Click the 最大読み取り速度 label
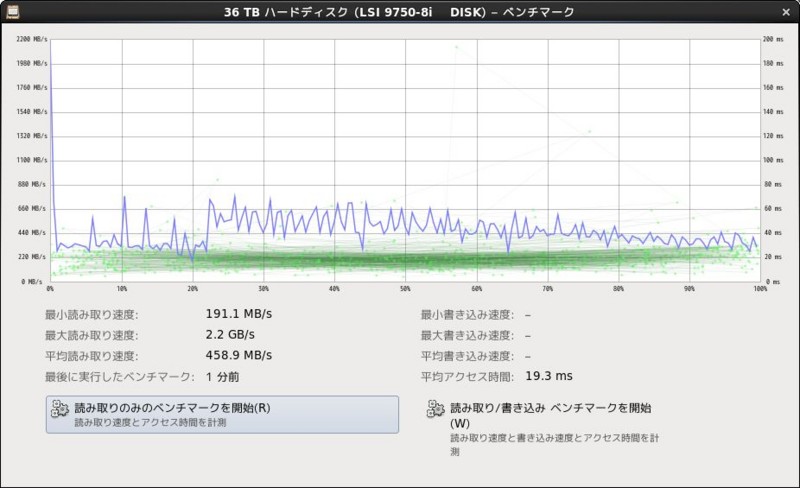The width and height of the screenshot is (800, 488). [x=91, y=335]
